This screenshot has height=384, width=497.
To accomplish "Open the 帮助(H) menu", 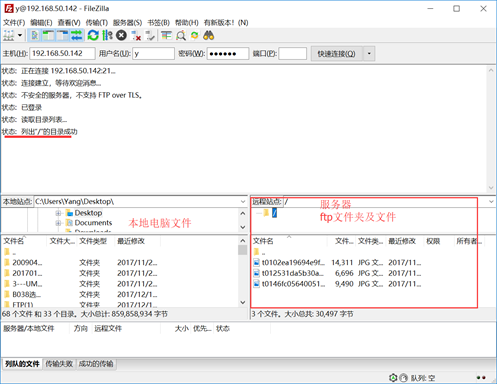I will (187, 22).
